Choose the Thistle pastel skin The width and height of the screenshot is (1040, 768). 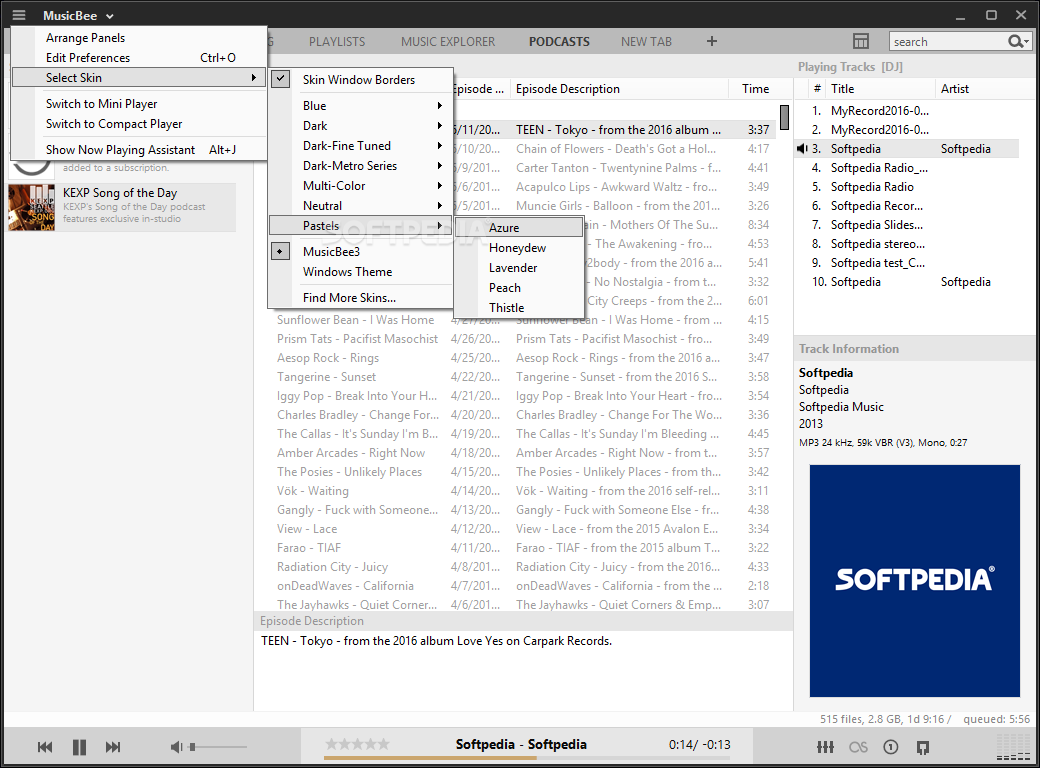[519, 307]
